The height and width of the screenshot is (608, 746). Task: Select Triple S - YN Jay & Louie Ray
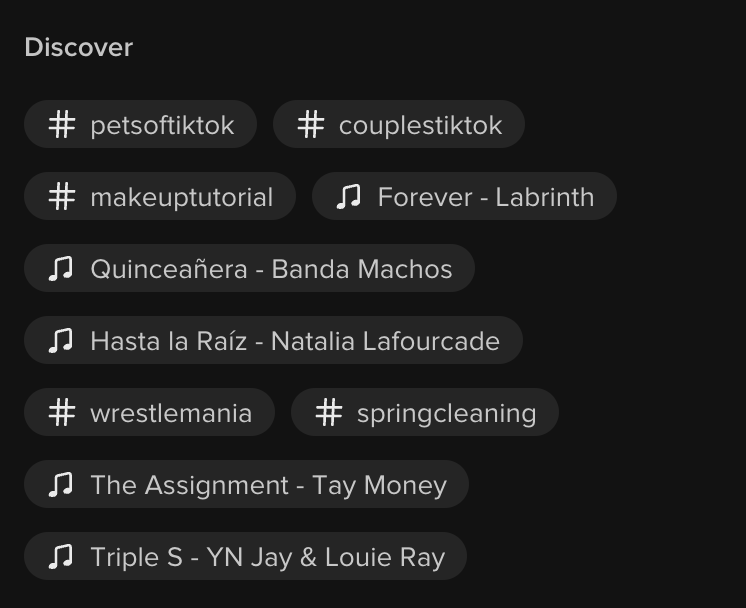click(x=267, y=557)
